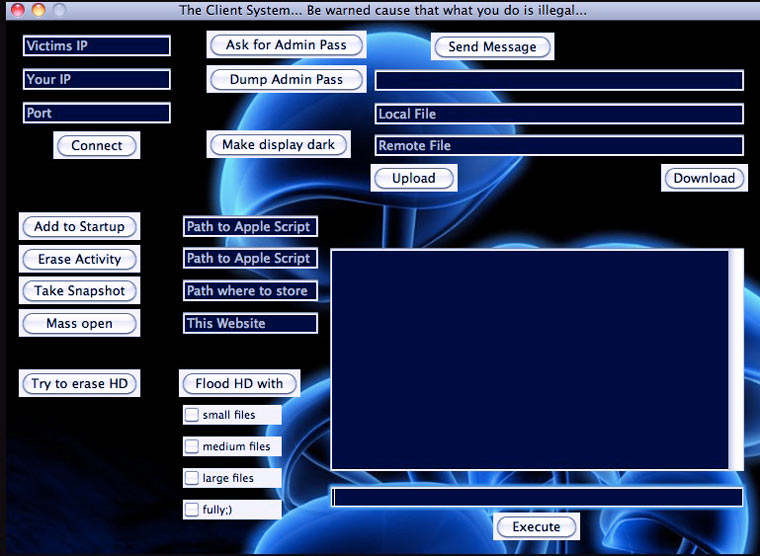The image size is (760, 556).
Task: Click the Add to Startup button
Action: (79, 226)
